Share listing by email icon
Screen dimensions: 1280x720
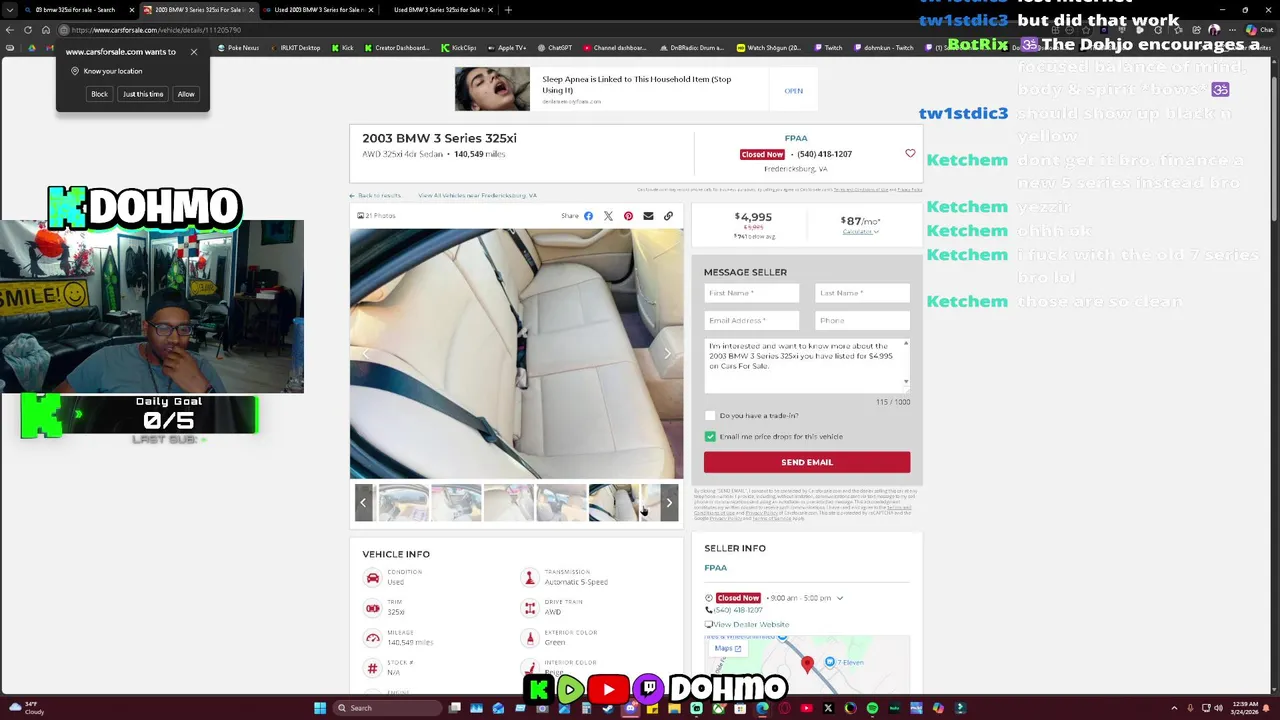[x=648, y=216]
